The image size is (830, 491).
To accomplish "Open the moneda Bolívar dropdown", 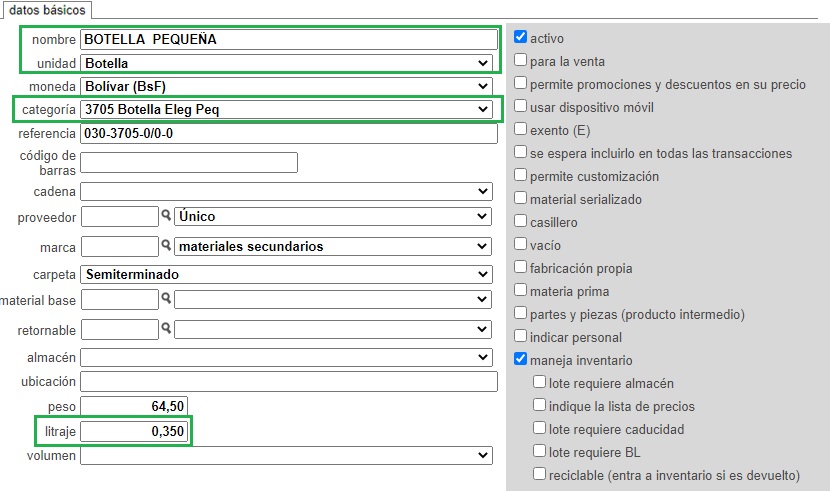I will (x=286, y=86).
